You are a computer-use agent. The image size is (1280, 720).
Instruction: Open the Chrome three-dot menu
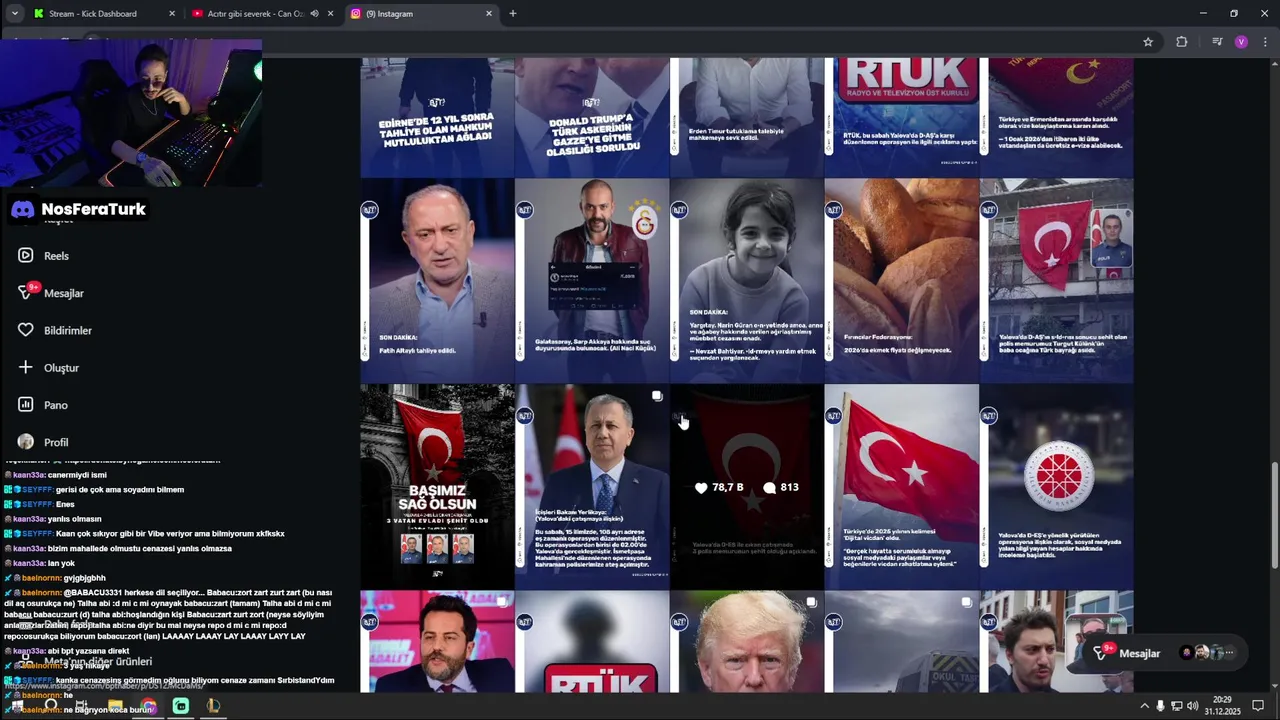[x=1265, y=42]
